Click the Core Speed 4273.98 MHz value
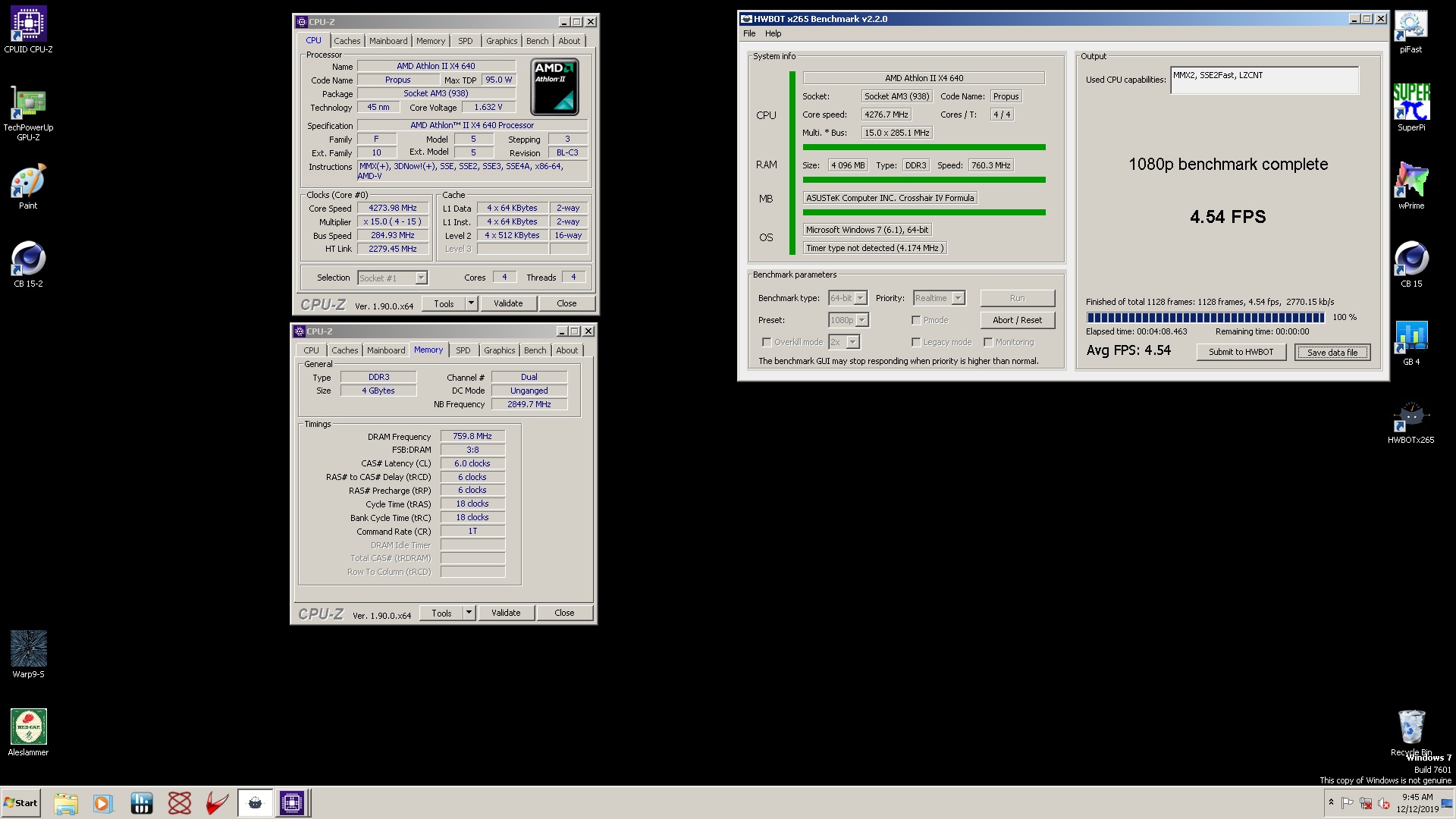The height and width of the screenshot is (819, 1456). tap(393, 208)
